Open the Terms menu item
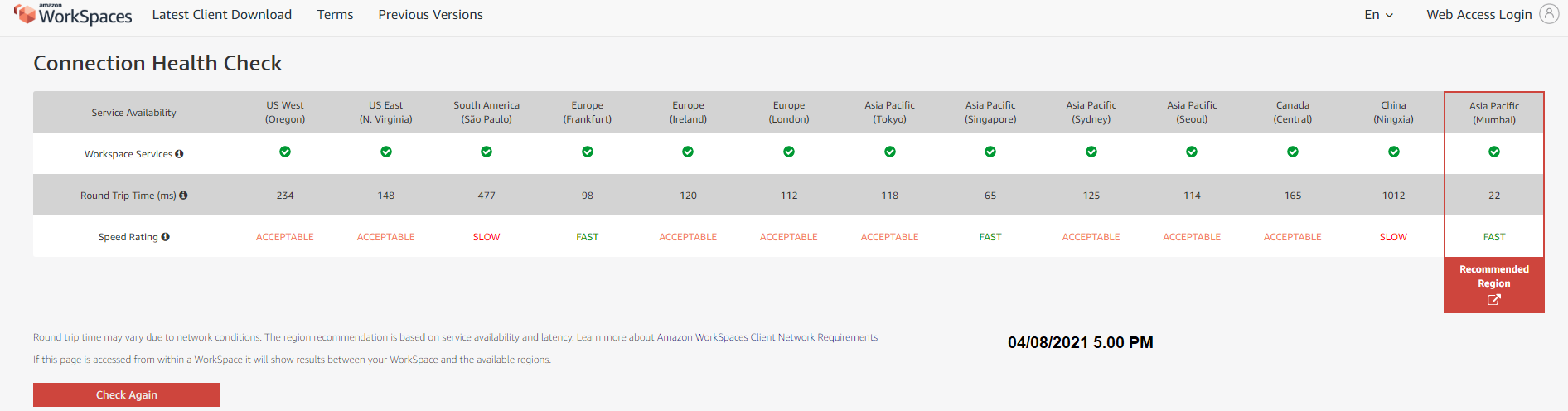The image size is (1568, 411). (x=335, y=15)
